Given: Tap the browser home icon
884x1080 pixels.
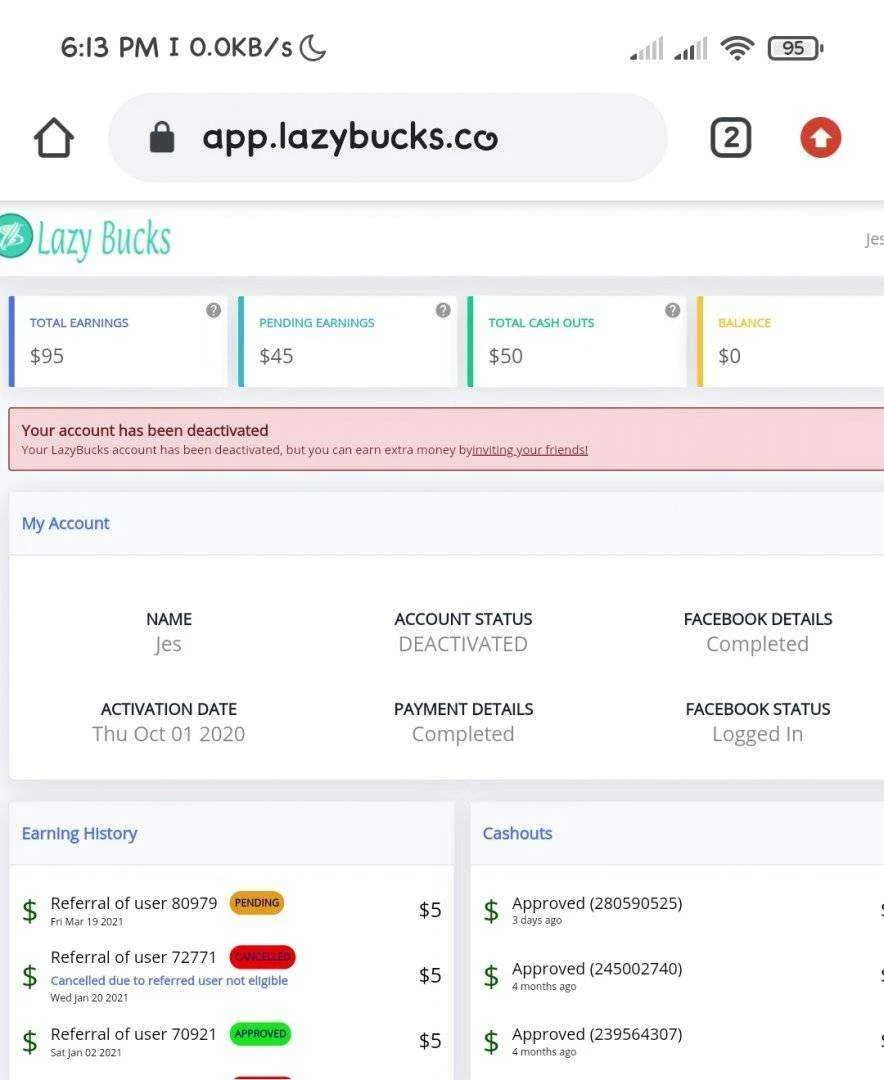Looking at the screenshot, I should tap(54, 138).
